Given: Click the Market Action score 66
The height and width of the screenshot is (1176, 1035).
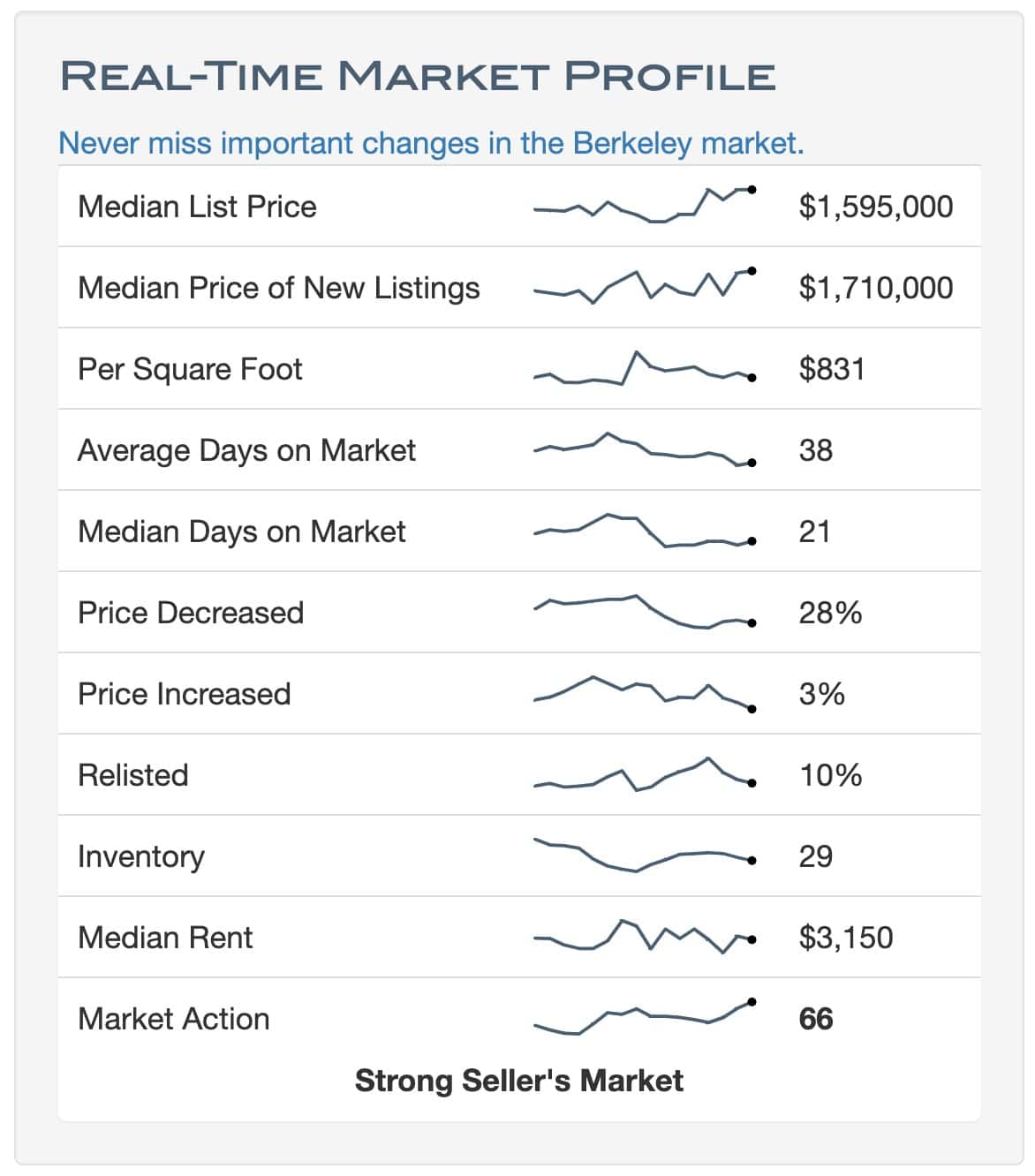Looking at the screenshot, I should (x=815, y=1019).
